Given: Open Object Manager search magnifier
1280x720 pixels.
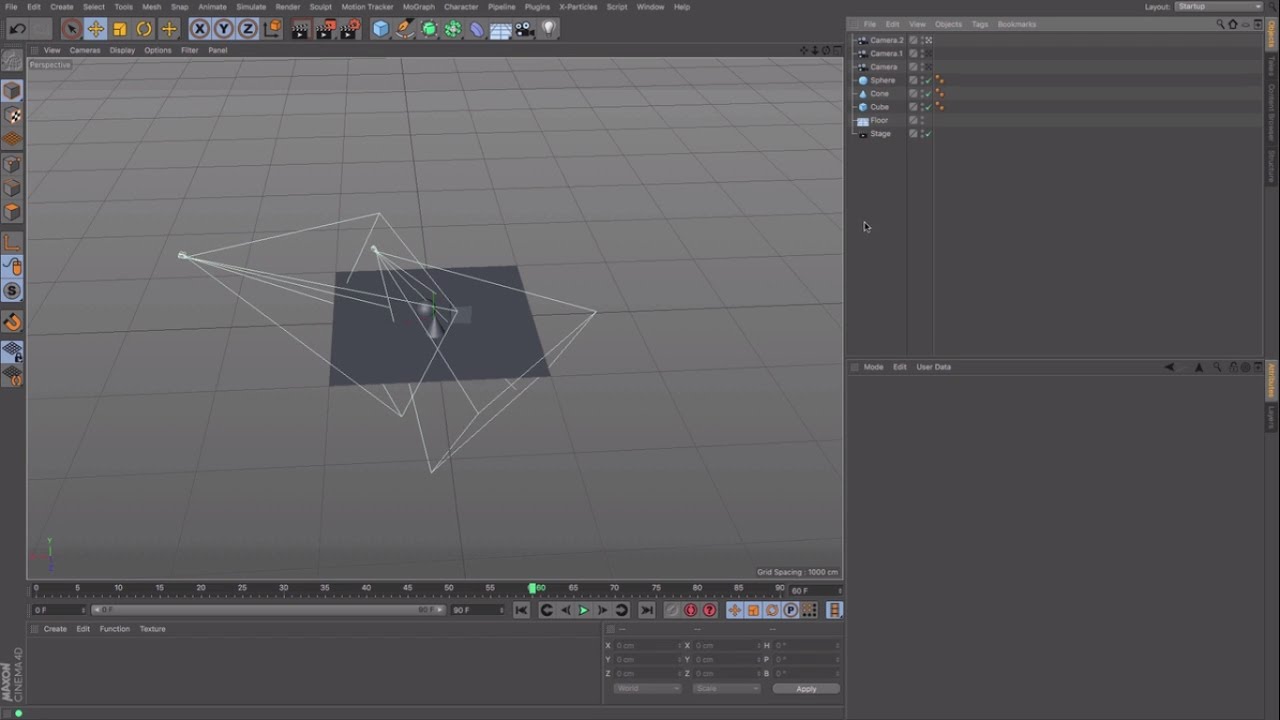Looking at the screenshot, I should (x=1220, y=24).
